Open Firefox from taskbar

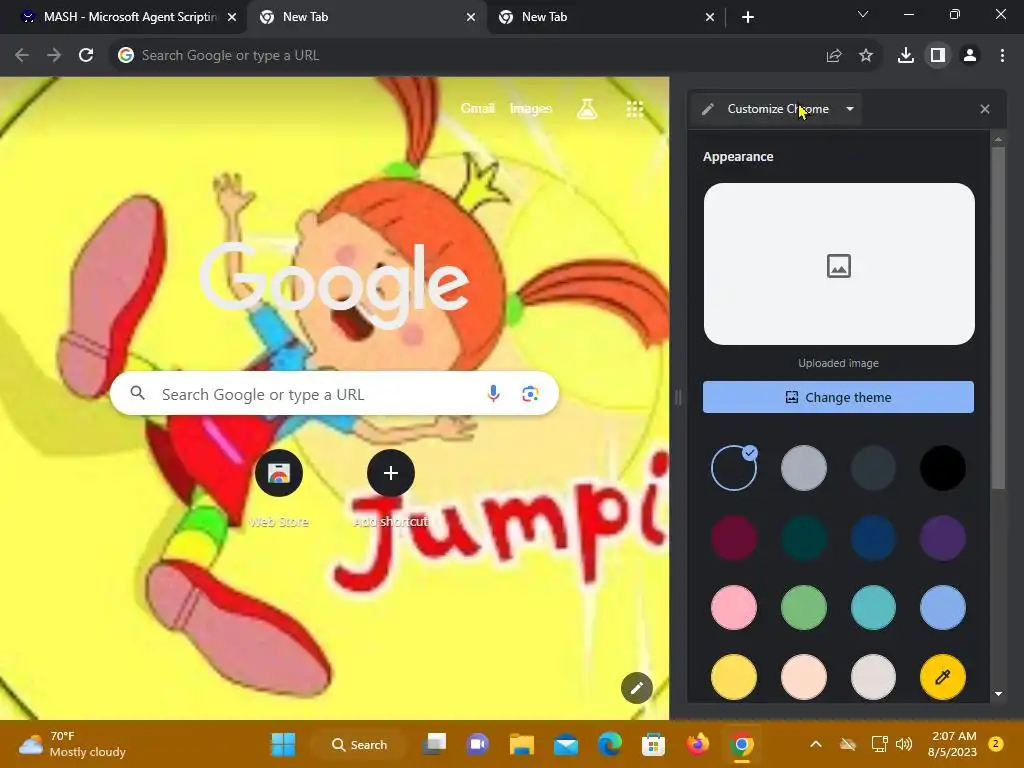coord(697,744)
